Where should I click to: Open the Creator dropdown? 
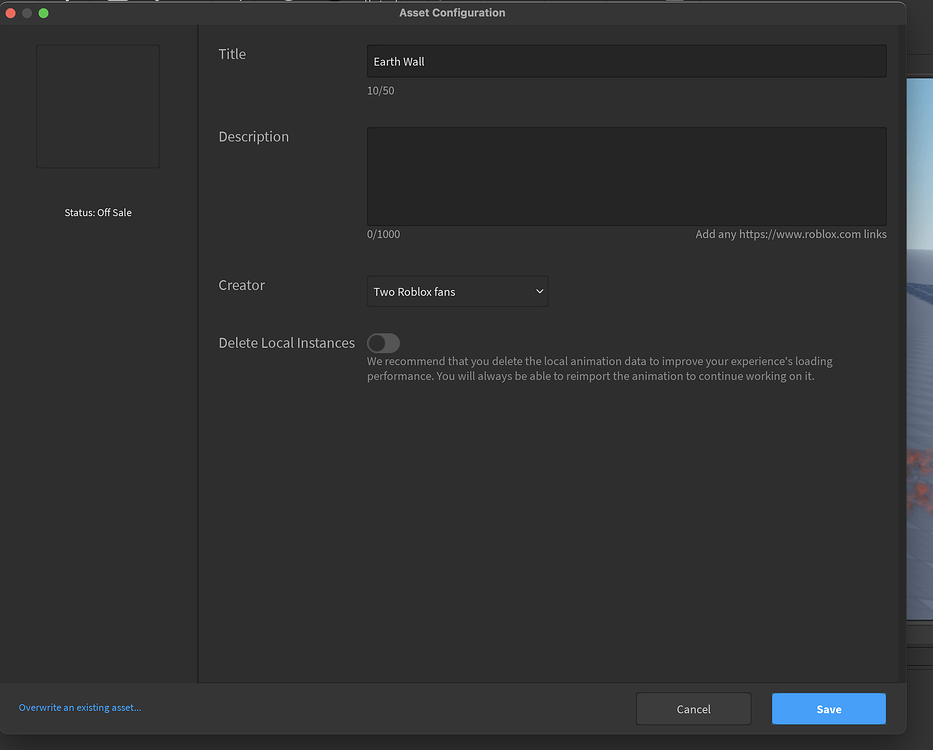click(x=456, y=291)
